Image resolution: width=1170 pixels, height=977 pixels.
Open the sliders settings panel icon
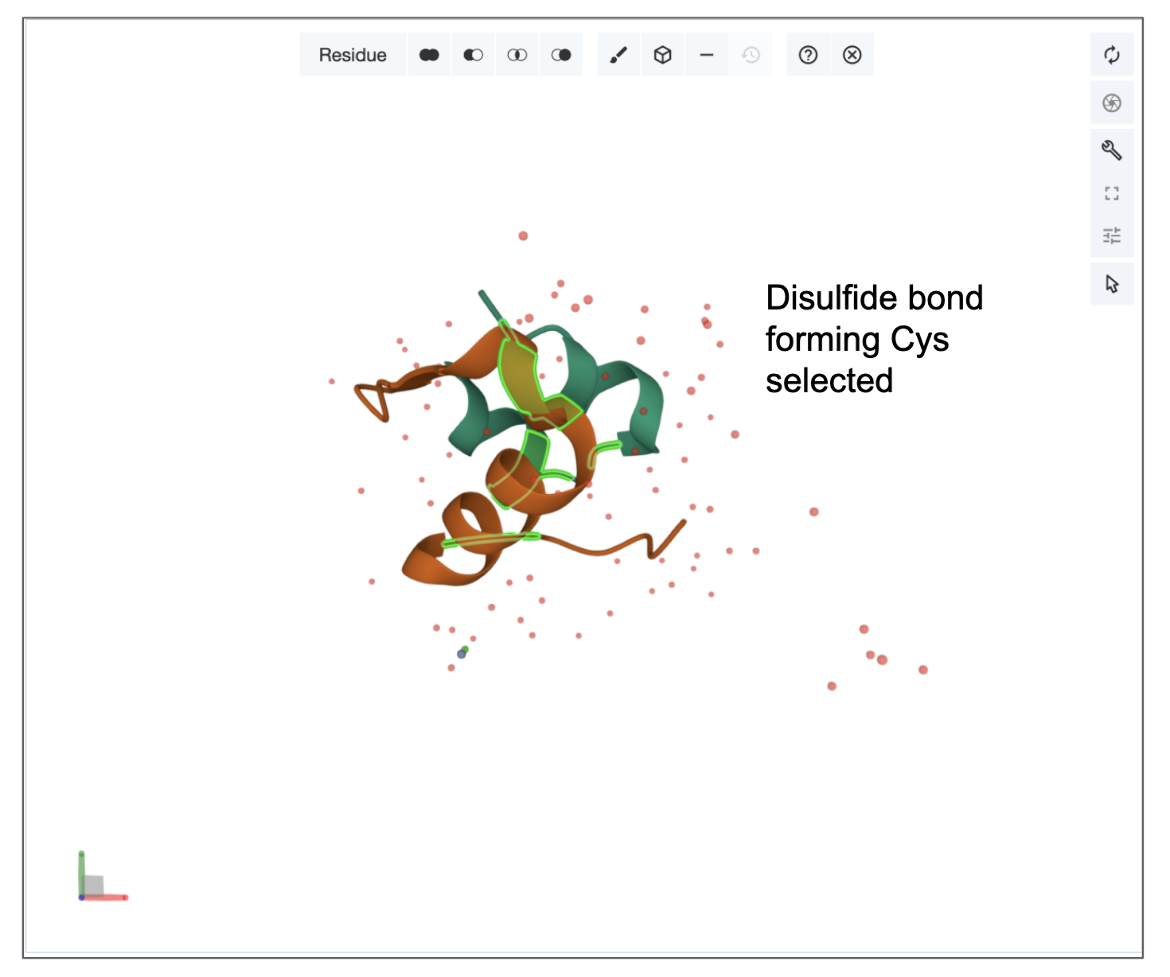(1112, 236)
